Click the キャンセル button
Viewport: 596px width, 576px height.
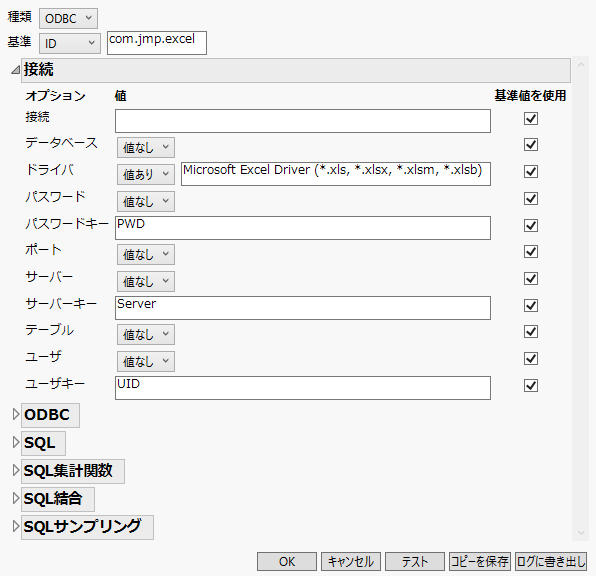[351, 562]
